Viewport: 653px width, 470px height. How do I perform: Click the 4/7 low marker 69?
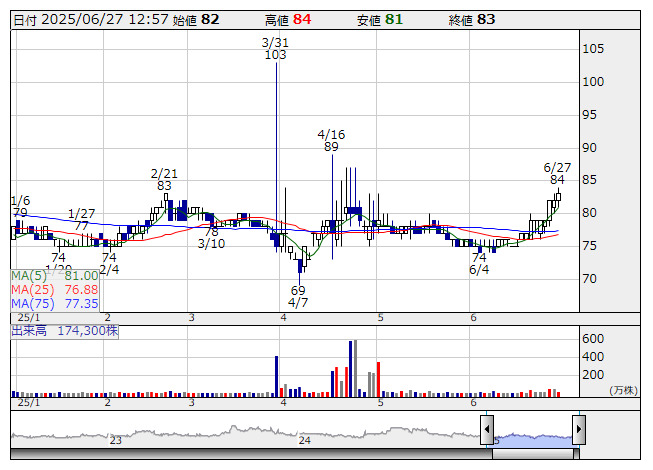[x=298, y=290]
